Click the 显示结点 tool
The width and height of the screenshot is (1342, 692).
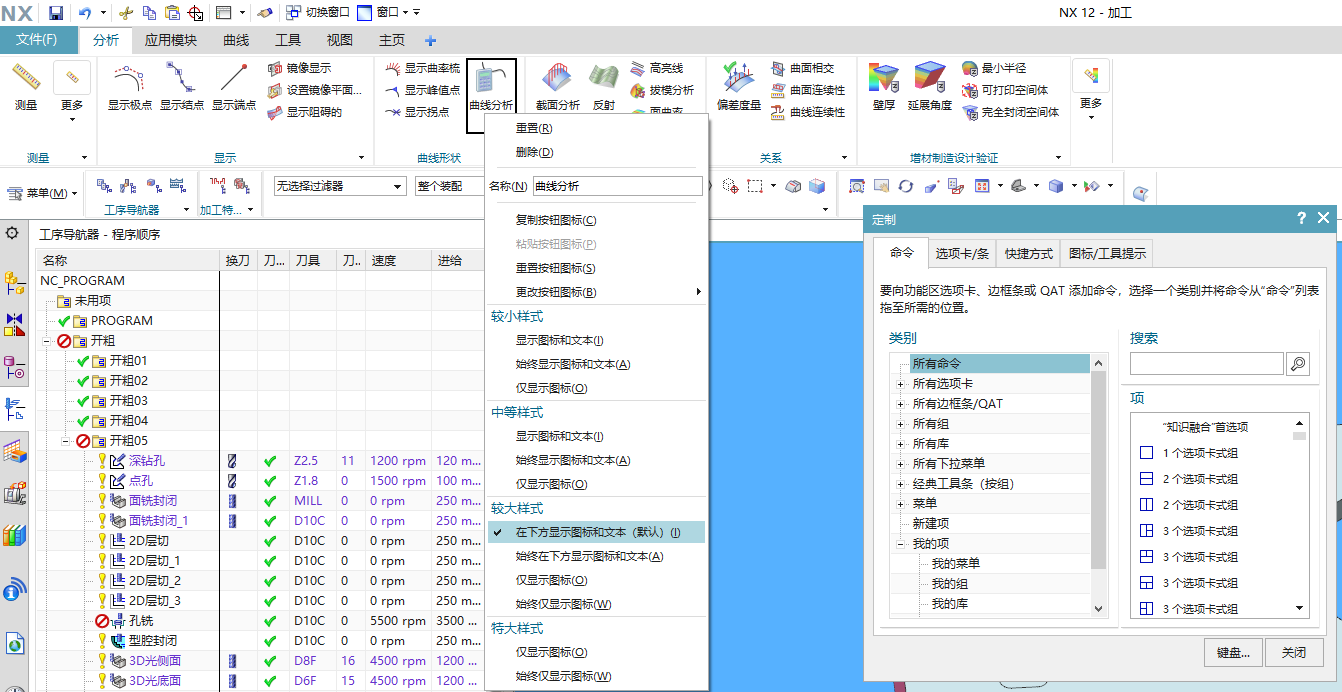[182, 86]
